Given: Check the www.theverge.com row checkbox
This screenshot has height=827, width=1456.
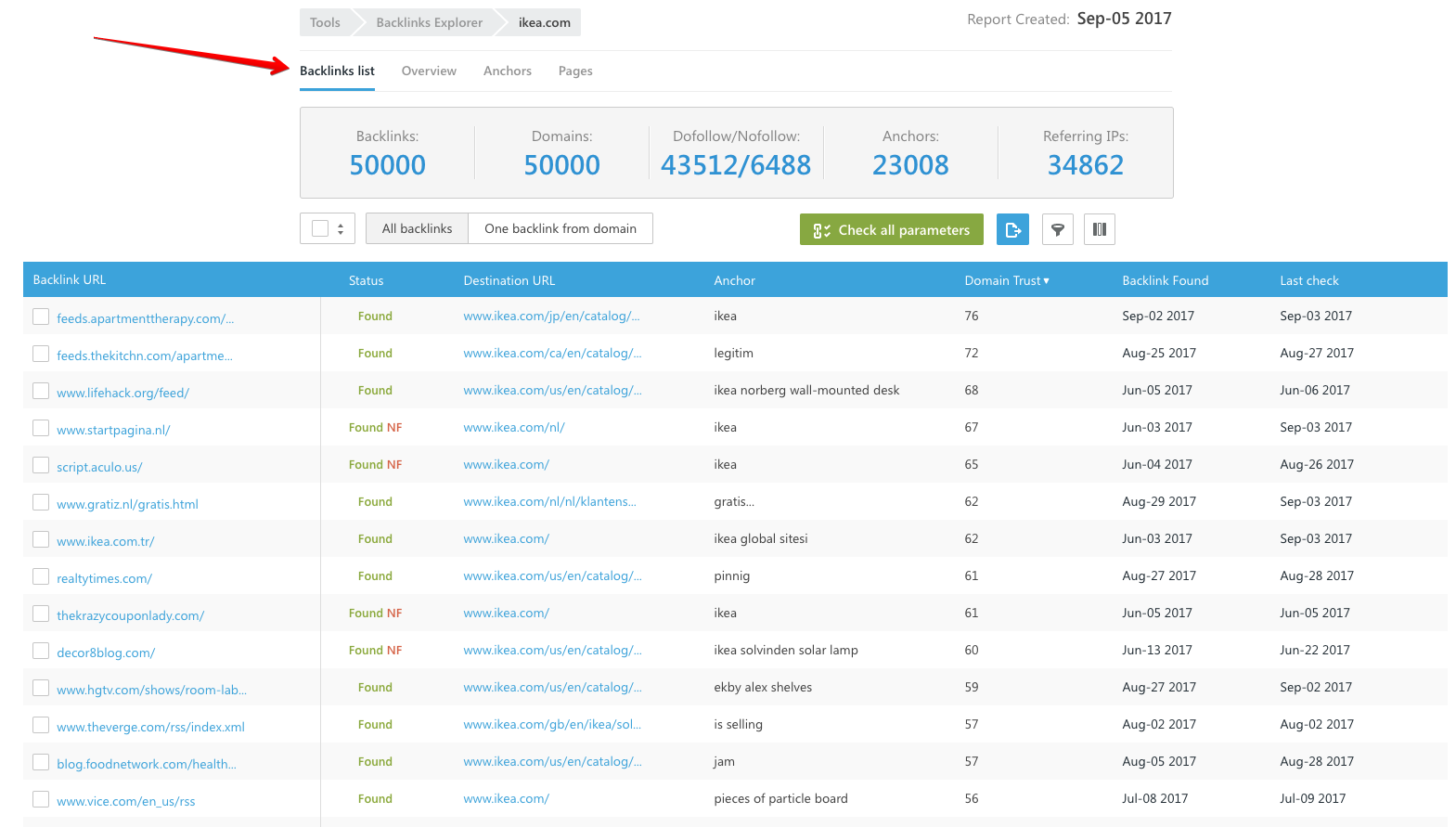Looking at the screenshot, I should click(41, 725).
